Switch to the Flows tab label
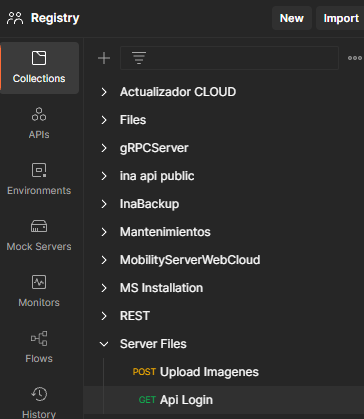Image resolution: width=364 pixels, height=419 pixels. pyautogui.click(x=39, y=358)
